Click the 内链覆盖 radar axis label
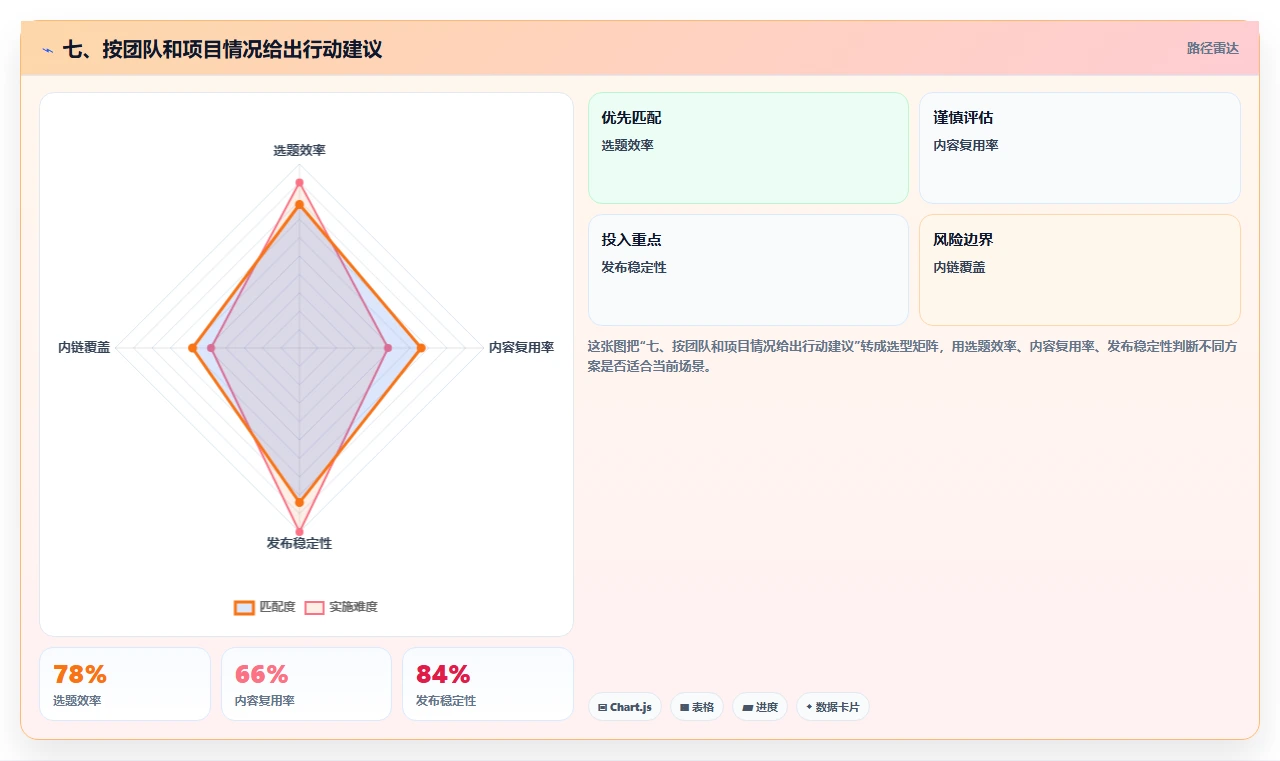Screen dimensions: 1280x761 (84, 348)
